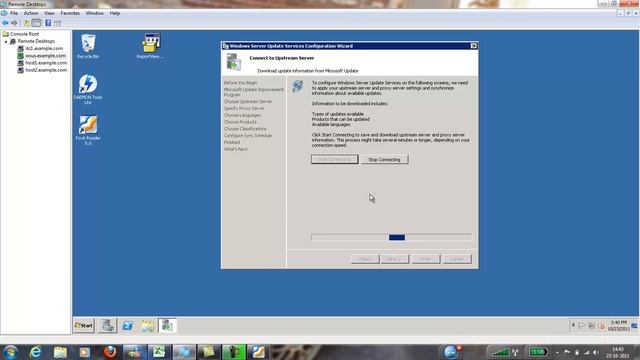Click the 'Choose Products' wizard step

[x=240, y=122]
